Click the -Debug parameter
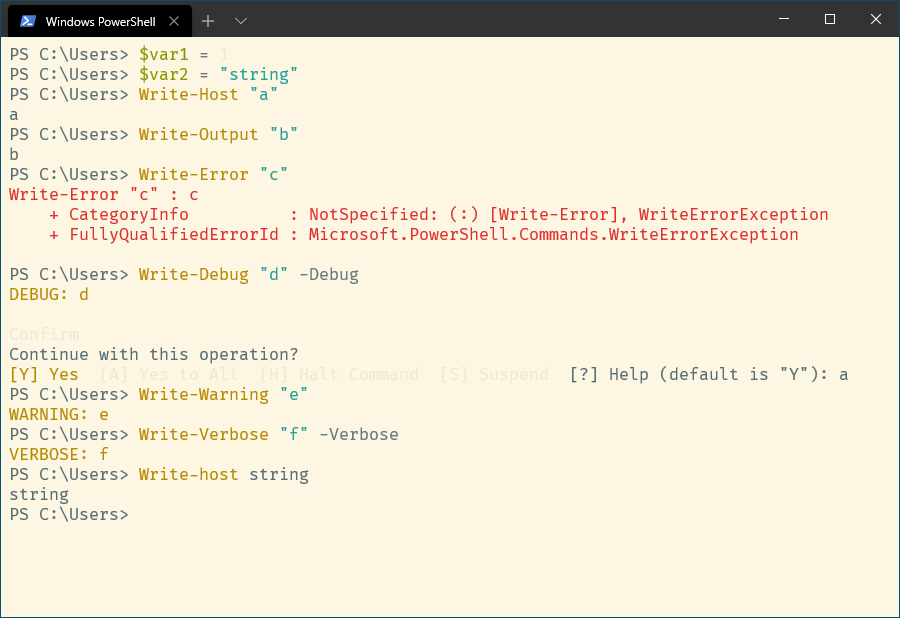900x618 pixels. pyautogui.click(x=329, y=274)
